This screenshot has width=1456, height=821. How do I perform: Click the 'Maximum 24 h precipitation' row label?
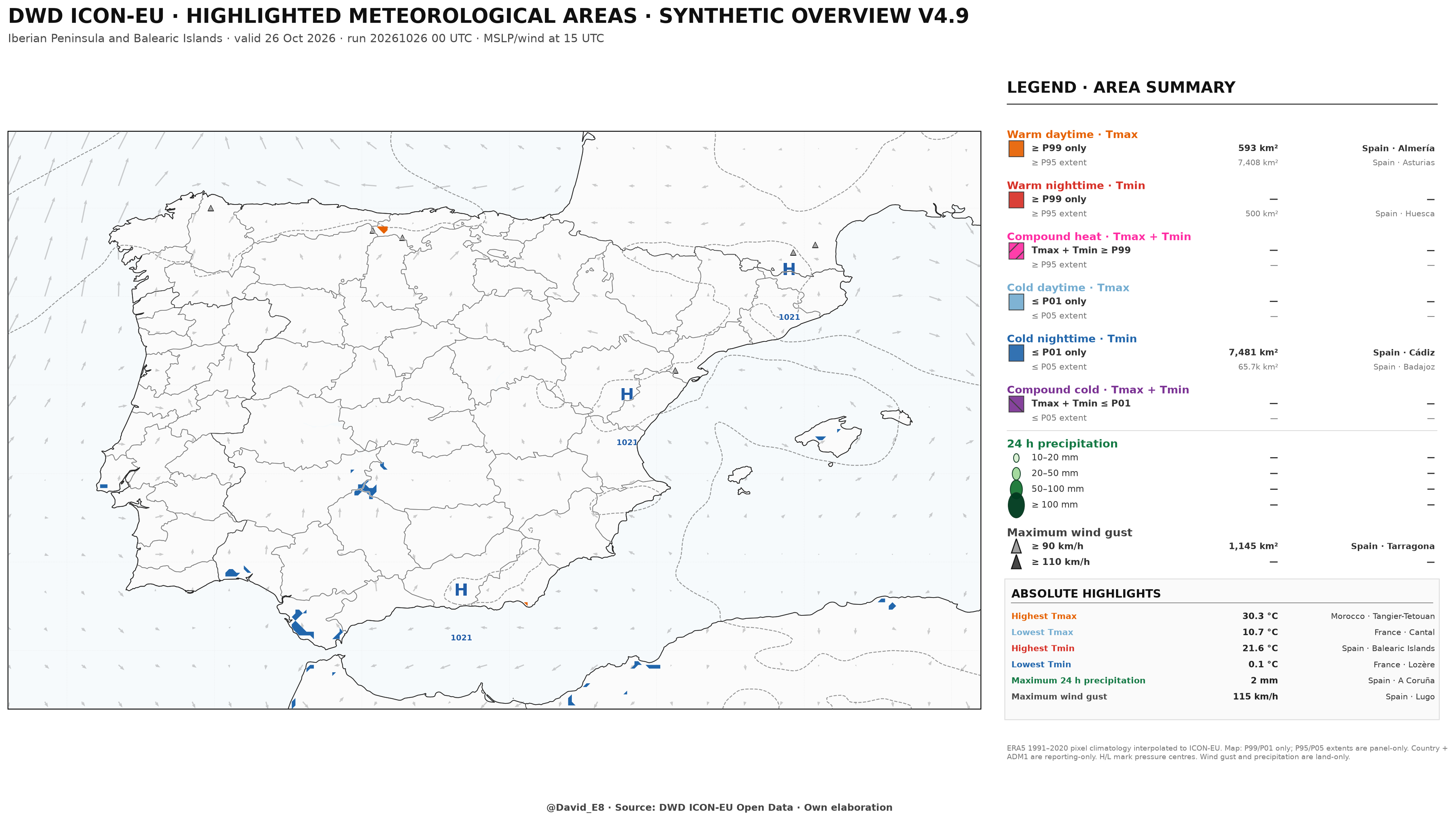(x=1078, y=681)
